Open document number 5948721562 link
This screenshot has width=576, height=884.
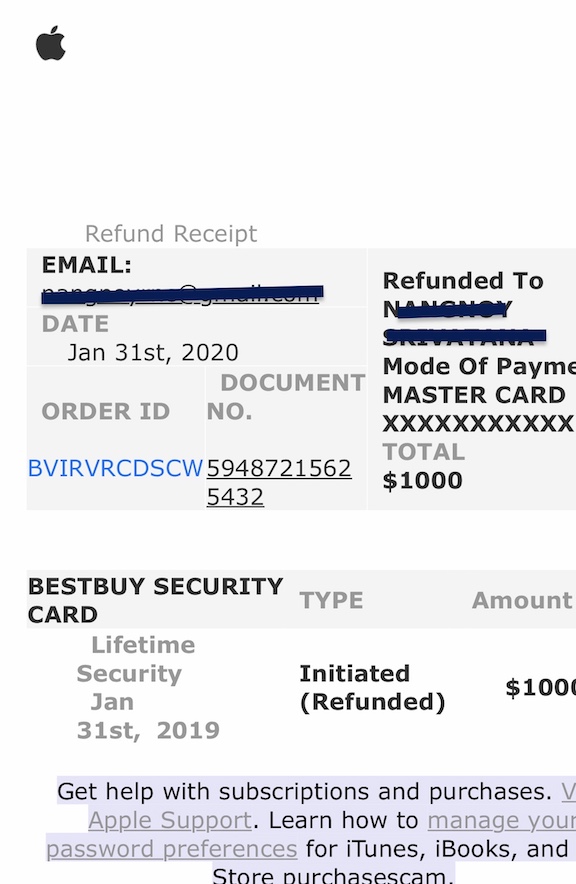pyautogui.click(x=279, y=482)
